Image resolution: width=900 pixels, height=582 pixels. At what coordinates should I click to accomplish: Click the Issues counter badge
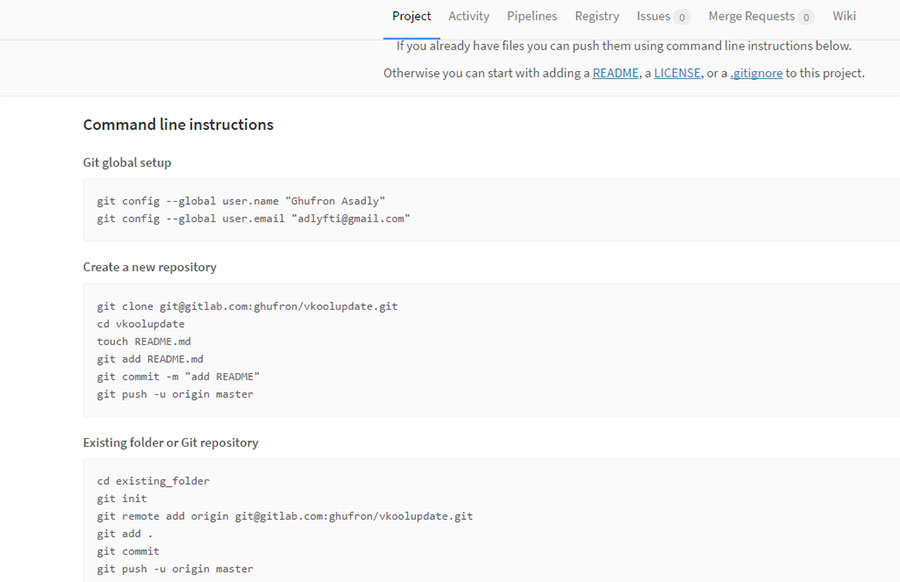[684, 16]
